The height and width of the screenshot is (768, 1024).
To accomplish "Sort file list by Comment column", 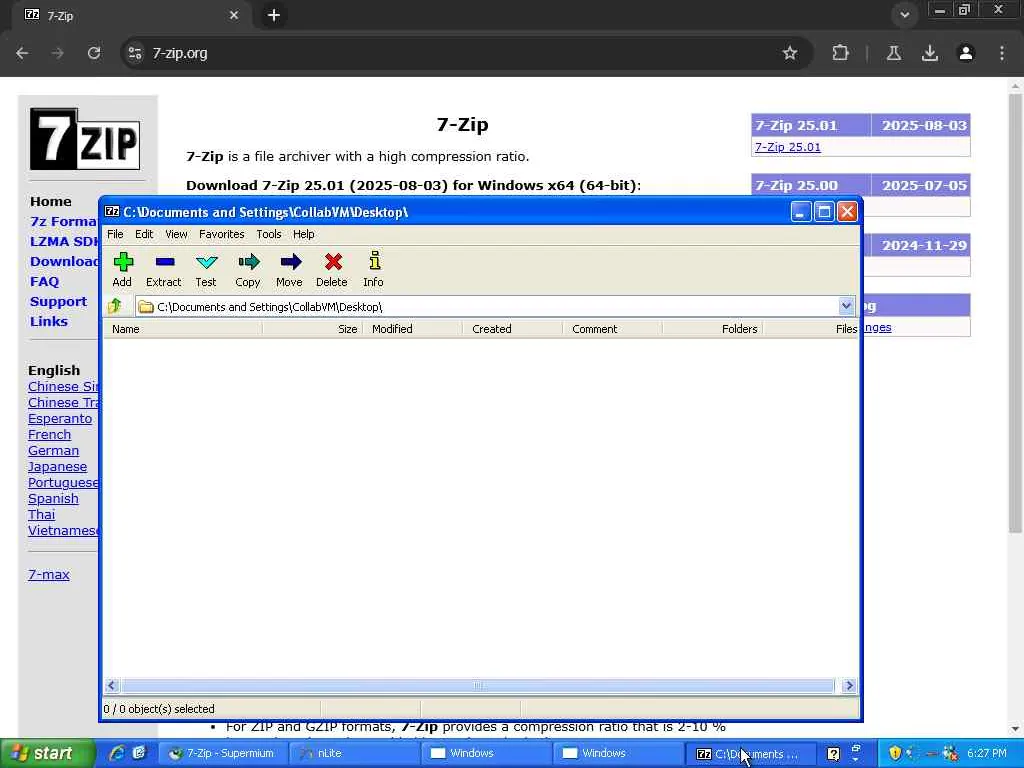I will [x=613, y=328].
